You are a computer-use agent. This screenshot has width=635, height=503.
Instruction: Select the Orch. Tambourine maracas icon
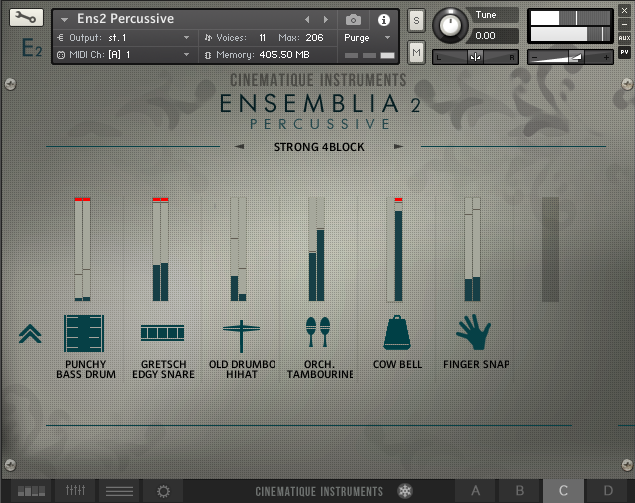coord(318,332)
